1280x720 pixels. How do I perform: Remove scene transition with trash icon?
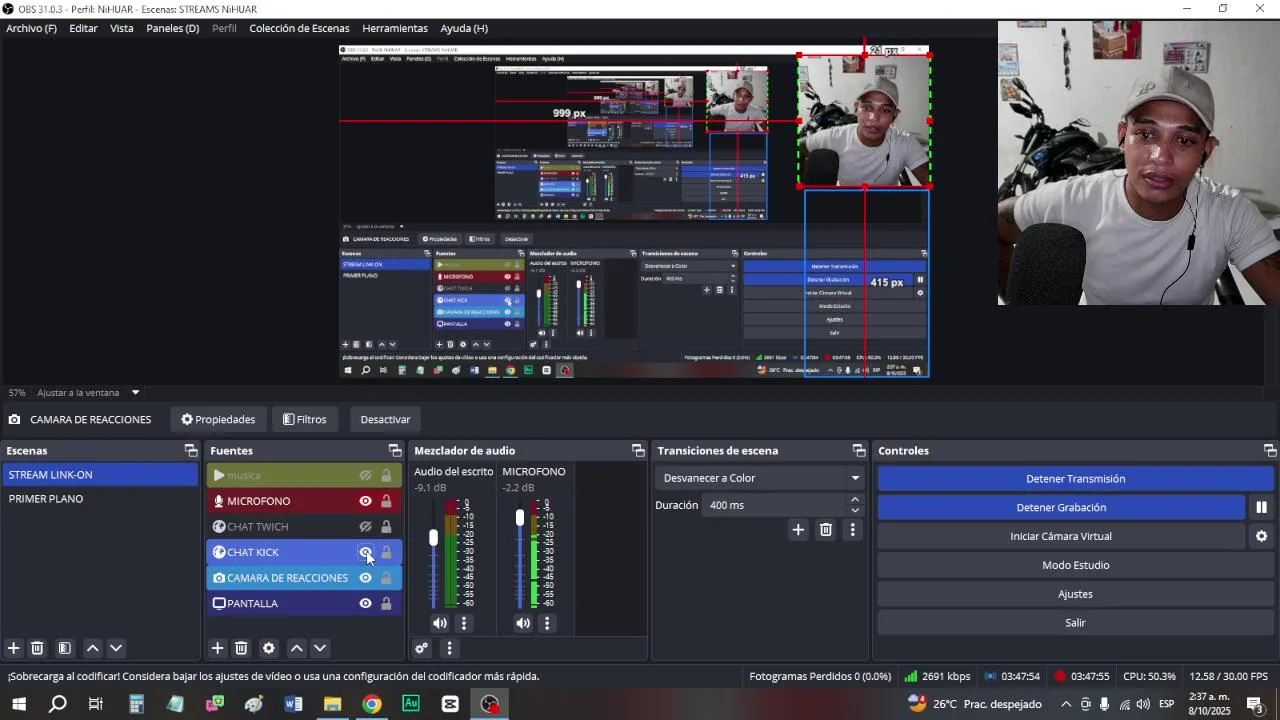826,530
